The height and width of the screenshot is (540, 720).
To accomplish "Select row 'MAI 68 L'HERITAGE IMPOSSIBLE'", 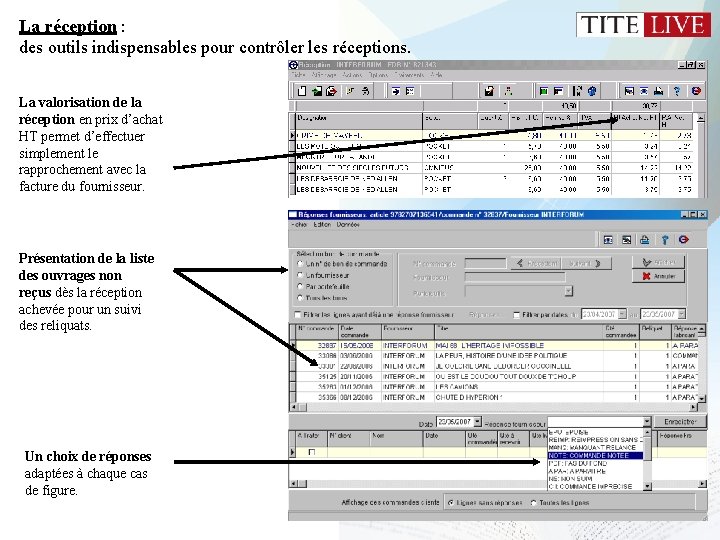I will (497, 345).
